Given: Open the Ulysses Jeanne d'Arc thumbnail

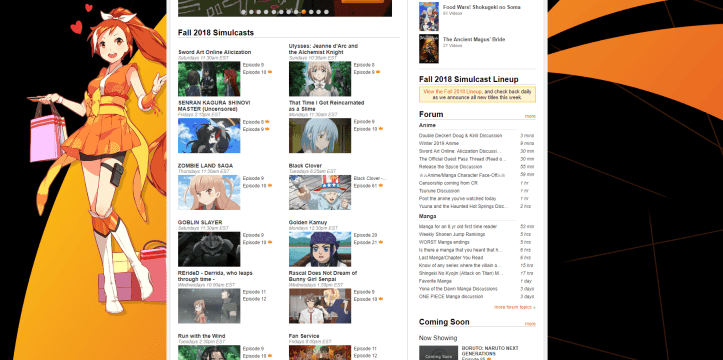Looking at the screenshot, I should point(320,79).
